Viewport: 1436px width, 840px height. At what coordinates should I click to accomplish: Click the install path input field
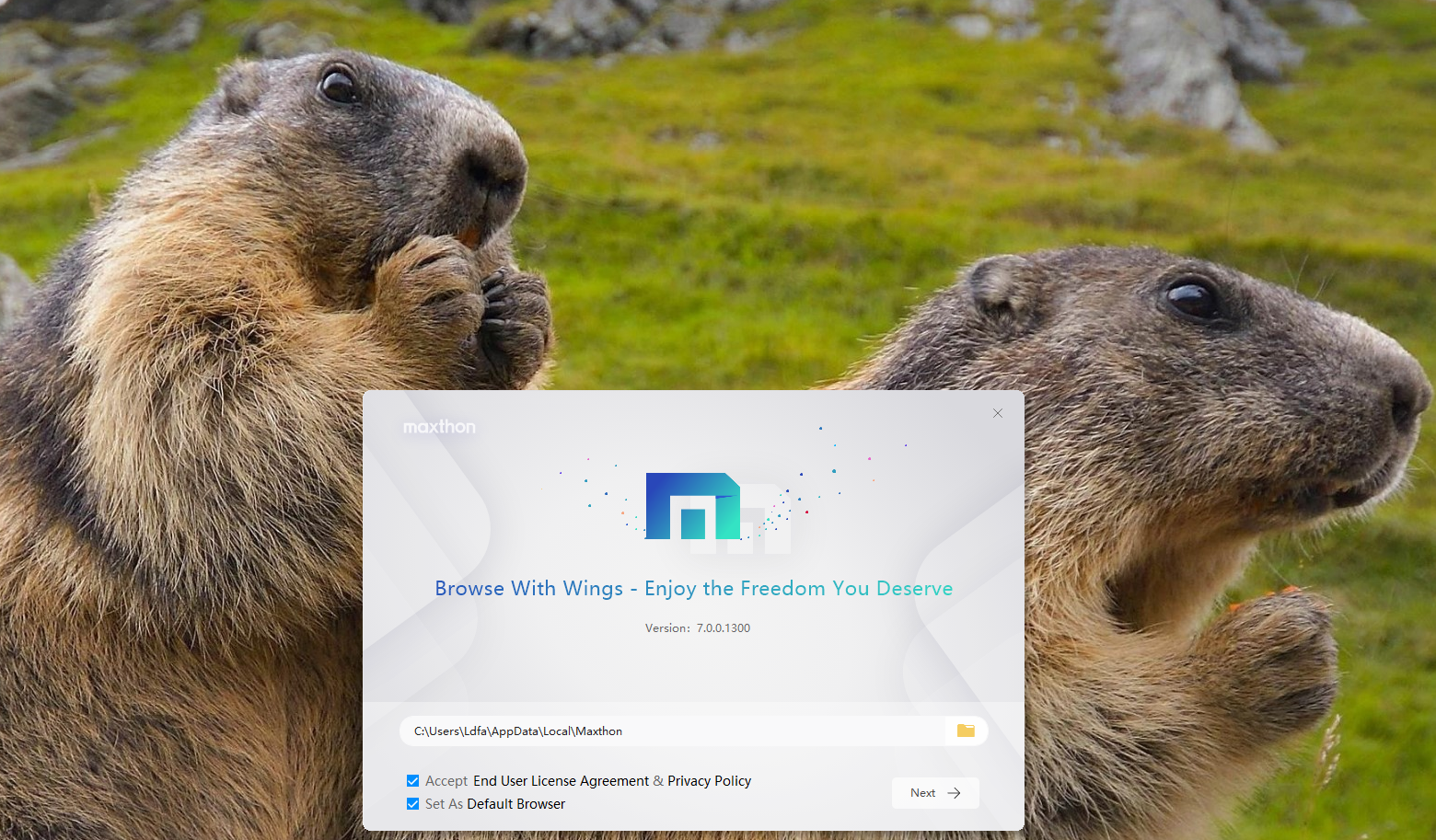673,731
